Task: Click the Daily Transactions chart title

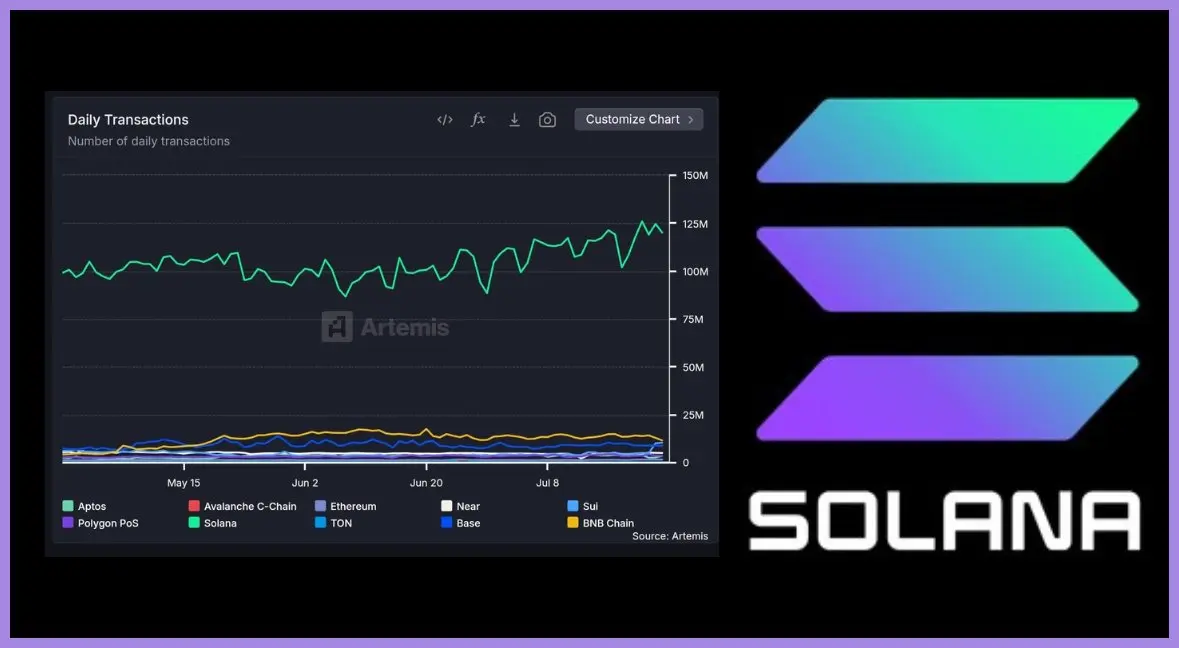Action: tap(128, 120)
